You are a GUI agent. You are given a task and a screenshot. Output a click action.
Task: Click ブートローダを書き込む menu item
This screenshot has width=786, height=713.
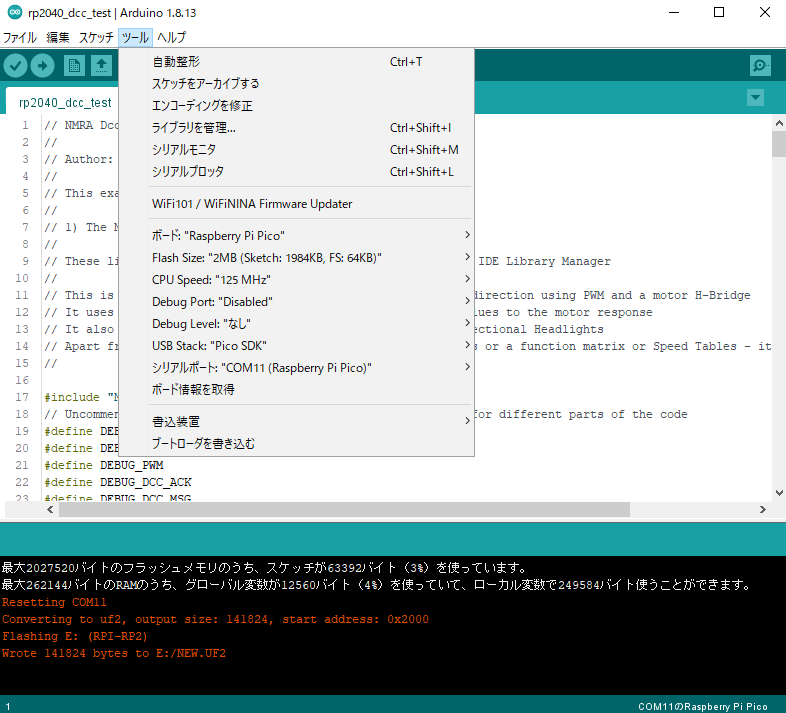click(x=203, y=444)
